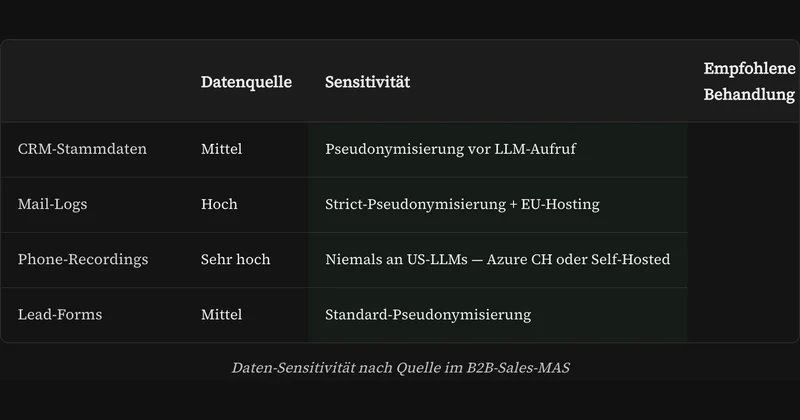Click the table caption Daten-Sensitivität nach Quelle

tap(401, 367)
